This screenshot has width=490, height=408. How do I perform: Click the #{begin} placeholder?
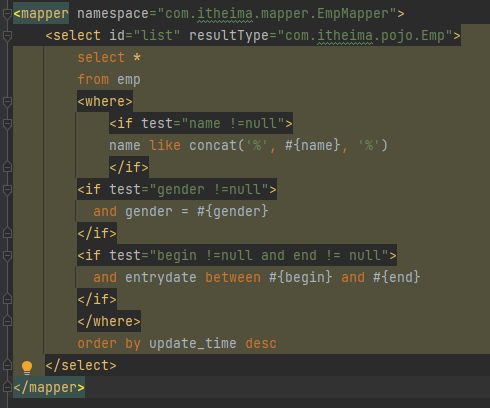[300, 278]
